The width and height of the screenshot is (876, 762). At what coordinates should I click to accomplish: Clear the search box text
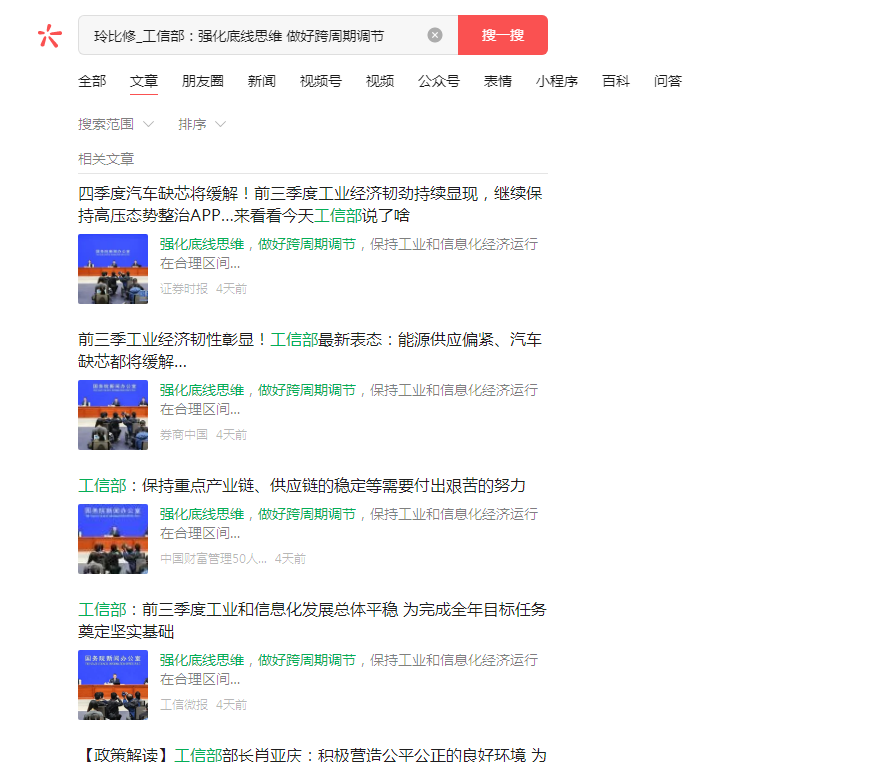tap(435, 35)
